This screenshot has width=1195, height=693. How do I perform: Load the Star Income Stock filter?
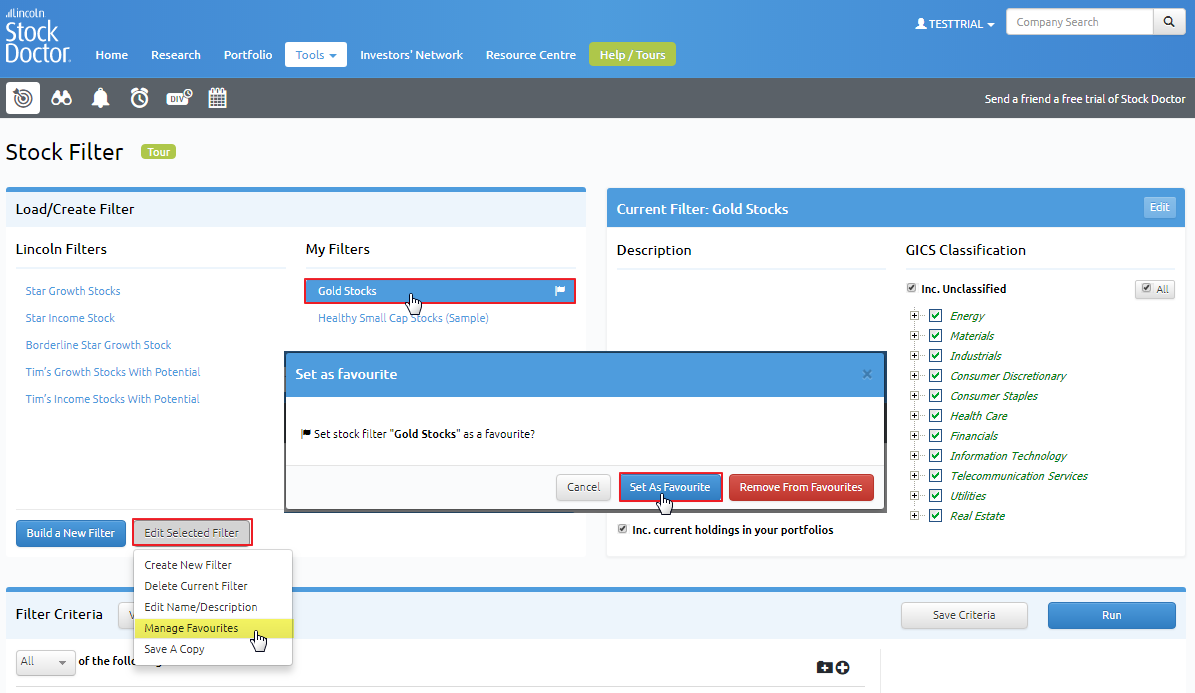pyautogui.click(x=70, y=318)
